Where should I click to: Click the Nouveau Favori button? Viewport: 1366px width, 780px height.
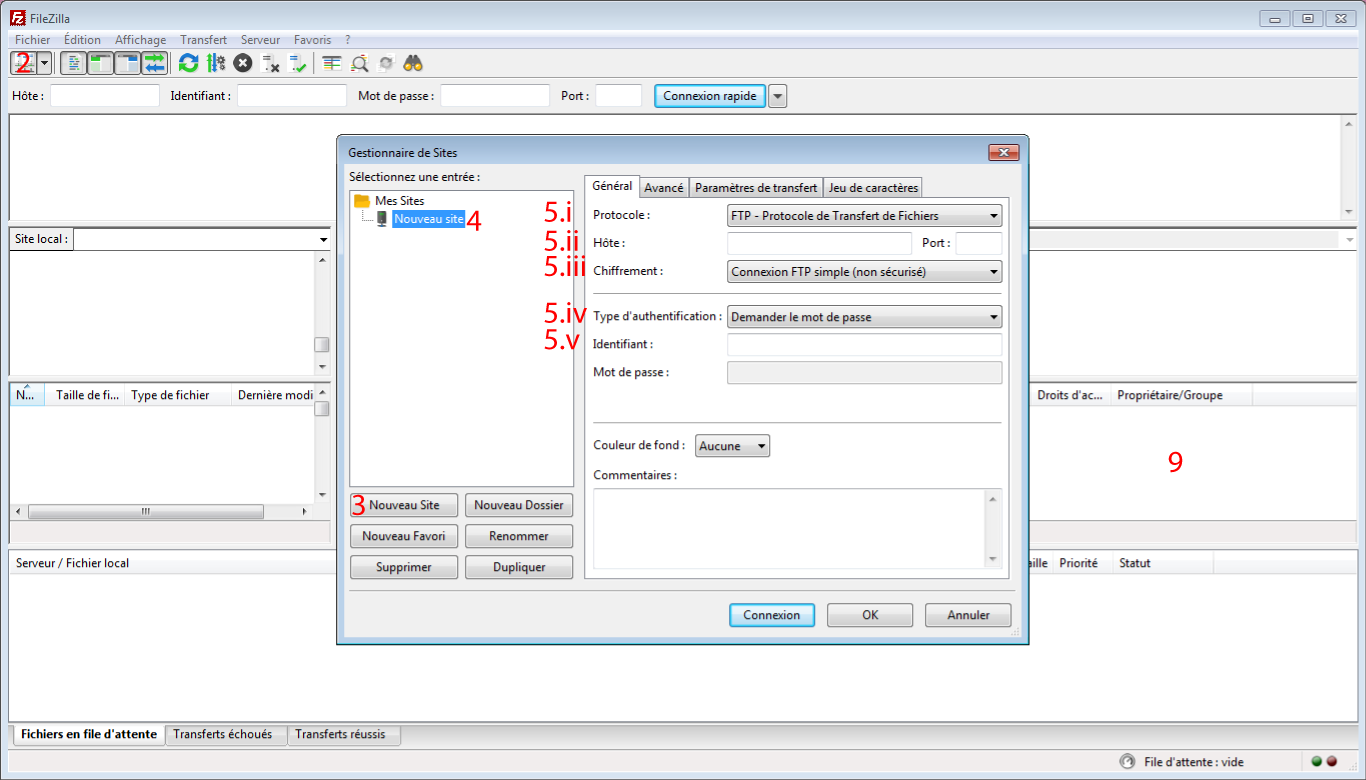(404, 536)
